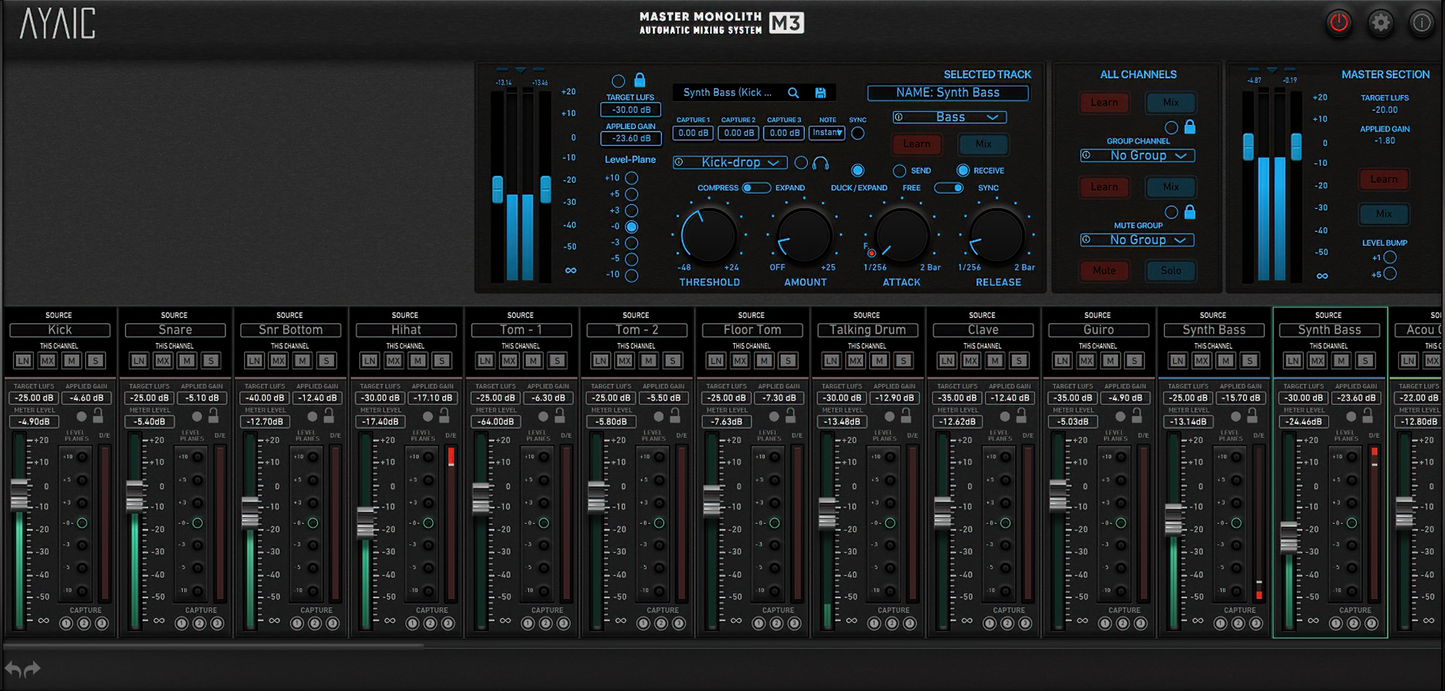Click the save disk icon in Selected Track panel
Image resolution: width=1445 pixels, height=691 pixels.
click(x=821, y=92)
